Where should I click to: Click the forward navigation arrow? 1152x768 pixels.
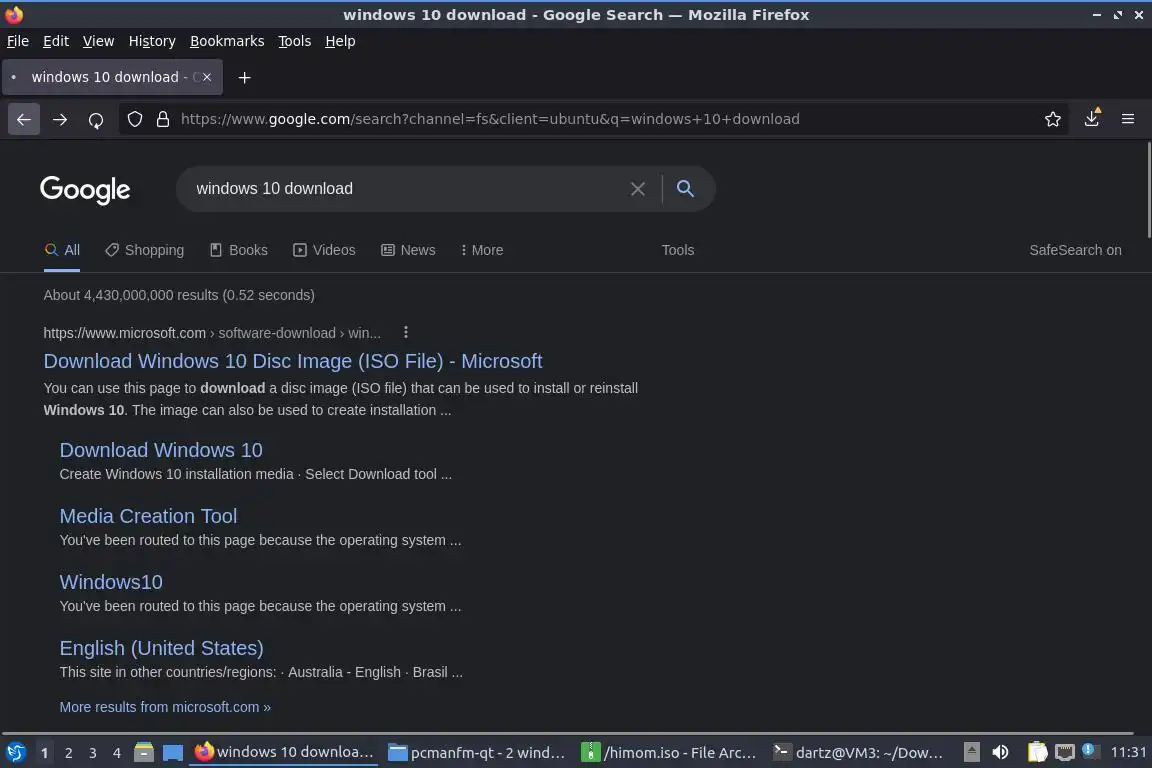click(x=60, y=119)
